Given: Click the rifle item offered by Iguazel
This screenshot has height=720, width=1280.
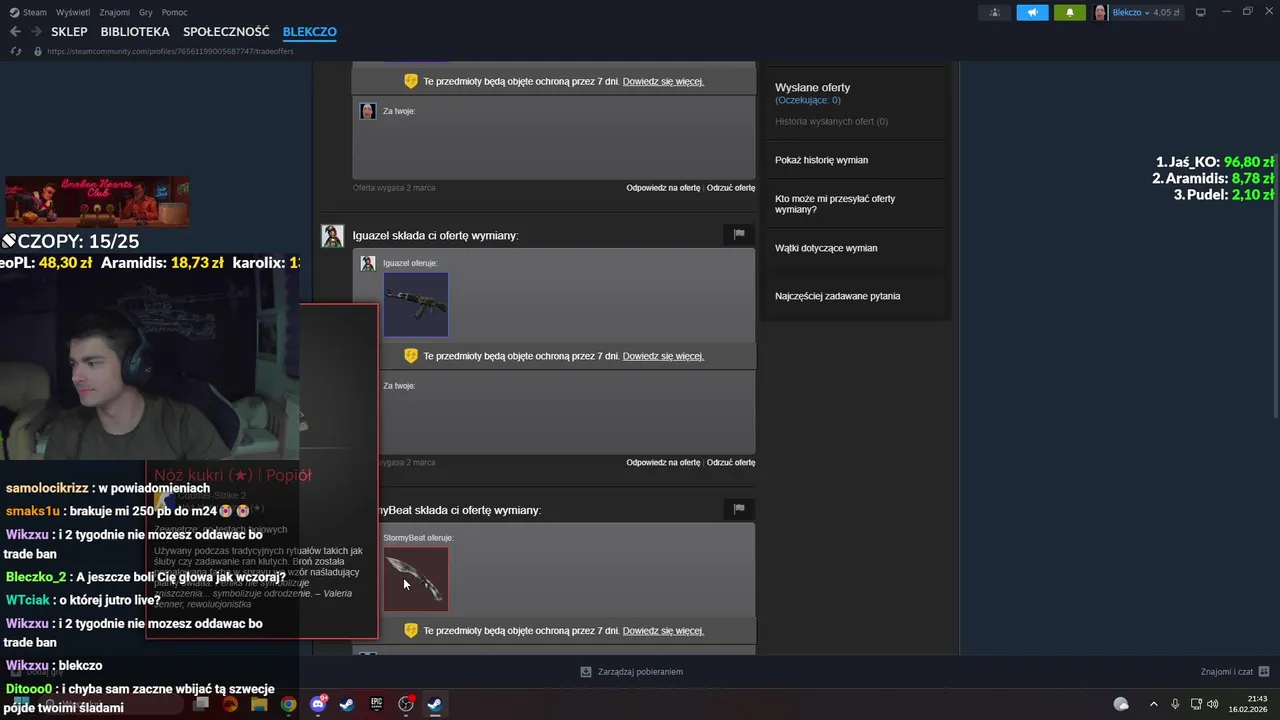Looking at the screenshot, I should [416, 304].
